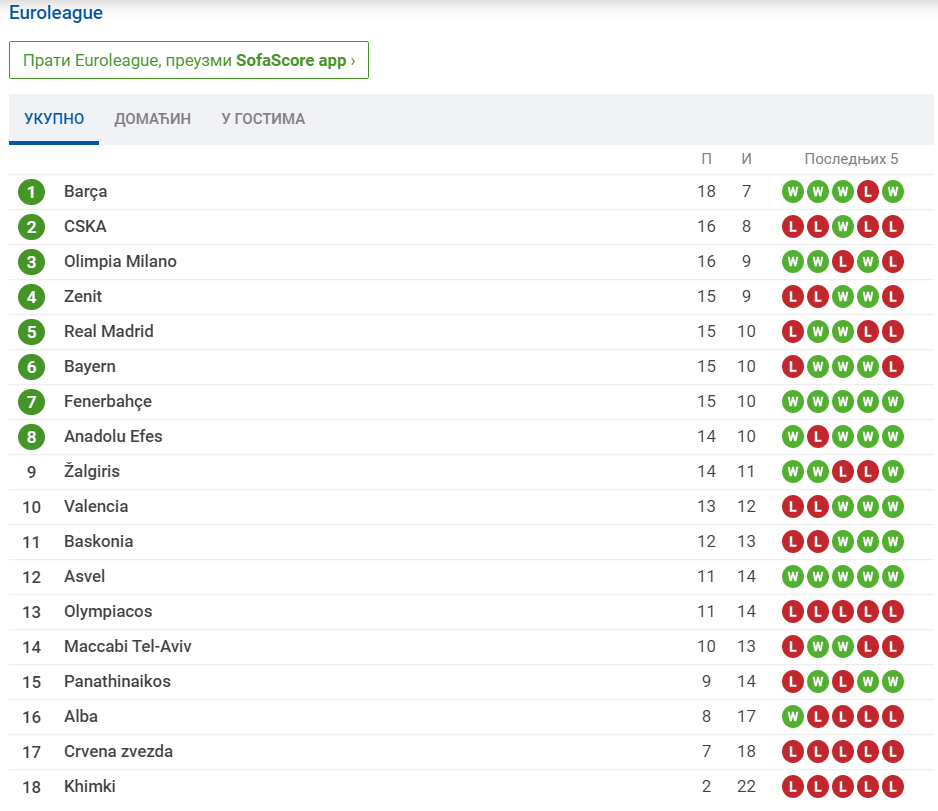Click the green W result icon in Alba's row
Image resolution: width=938 pixels, height=811 pixels.
793,717
